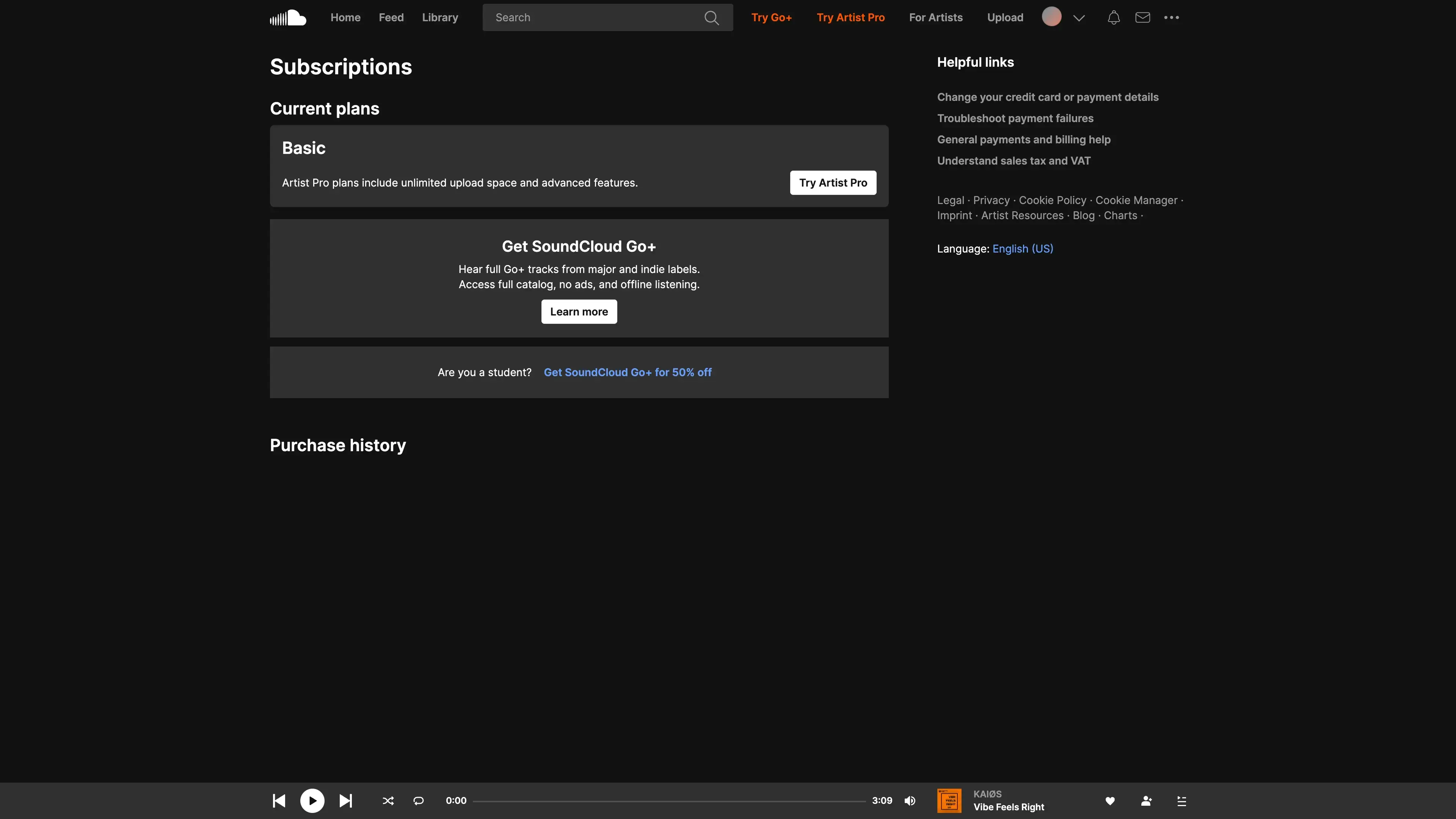Open the Library nav item
Screen dimensions: 1456x819
click(x=440, y=17)
